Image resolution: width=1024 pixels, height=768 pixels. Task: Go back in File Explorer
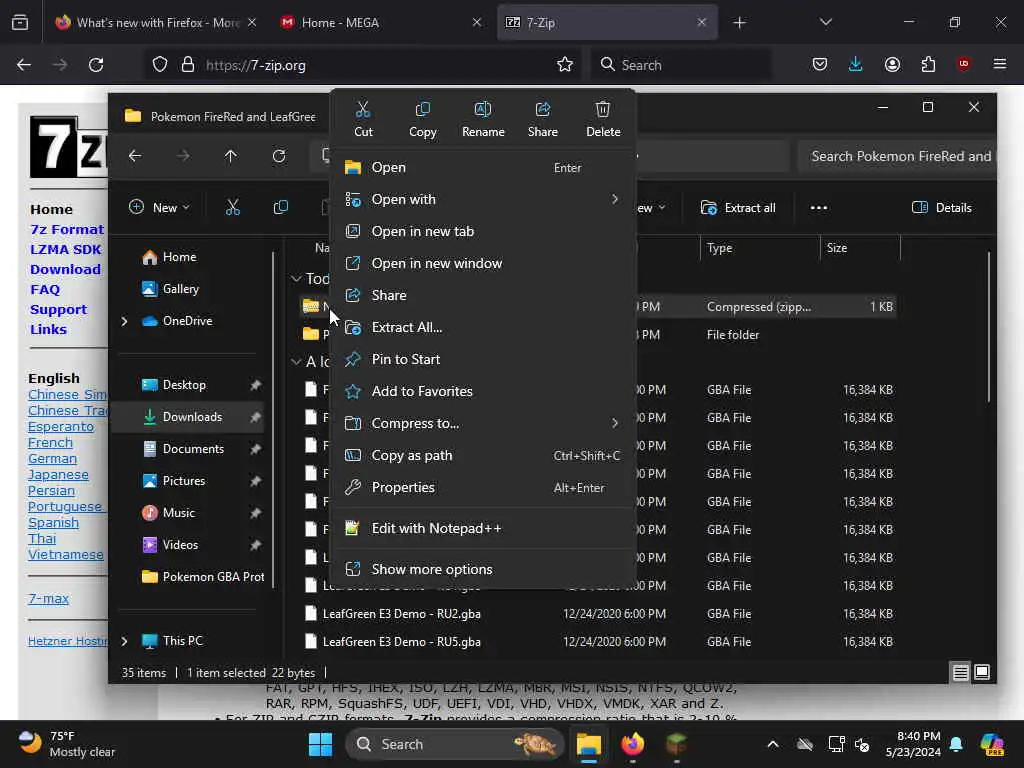[x=135, y=156]
